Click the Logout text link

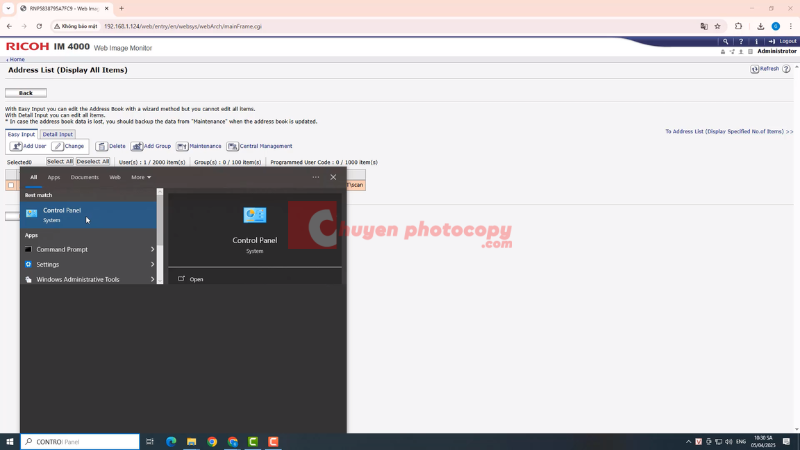pos(788,41)
